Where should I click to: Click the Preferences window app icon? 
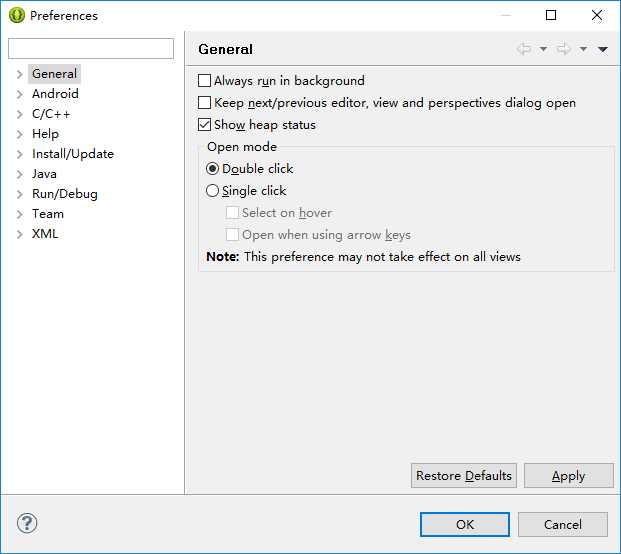tap(17, 15)
